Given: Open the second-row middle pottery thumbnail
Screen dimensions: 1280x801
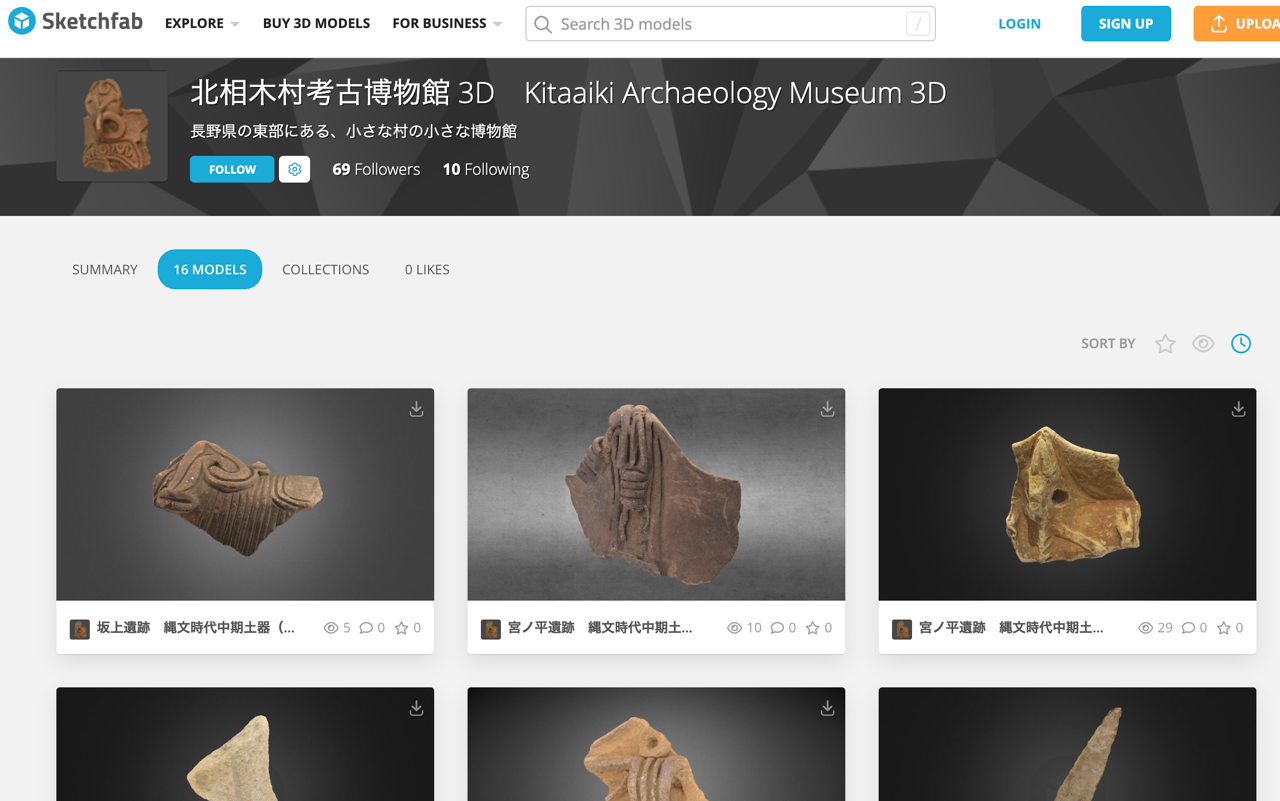Looking at the screenshot, I should tap(656, 744).
